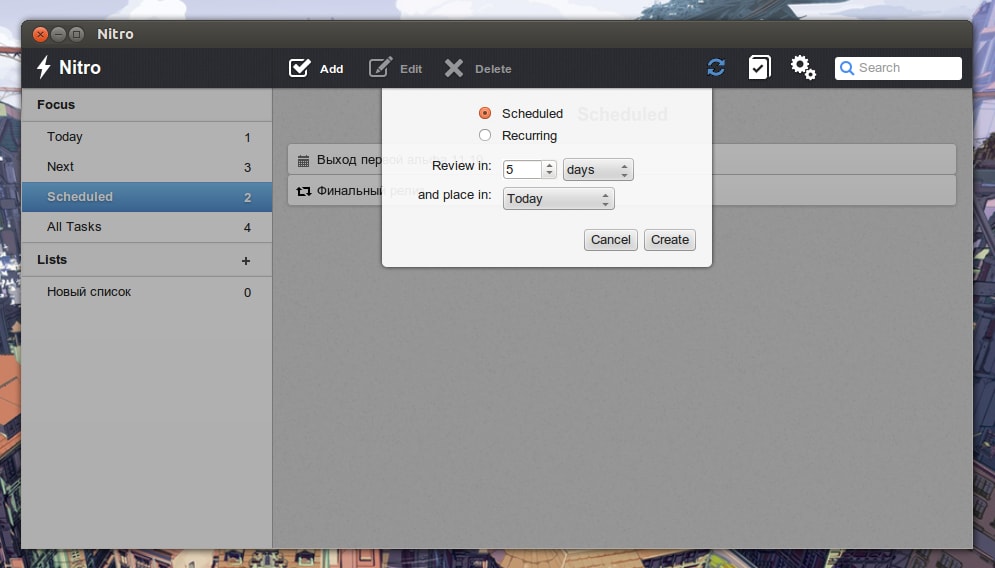Increase the Review in value with the up arrow
Image resolution: width=995 pixels, height=568 pixels.
pyautogui.click(x=550, y=165)
